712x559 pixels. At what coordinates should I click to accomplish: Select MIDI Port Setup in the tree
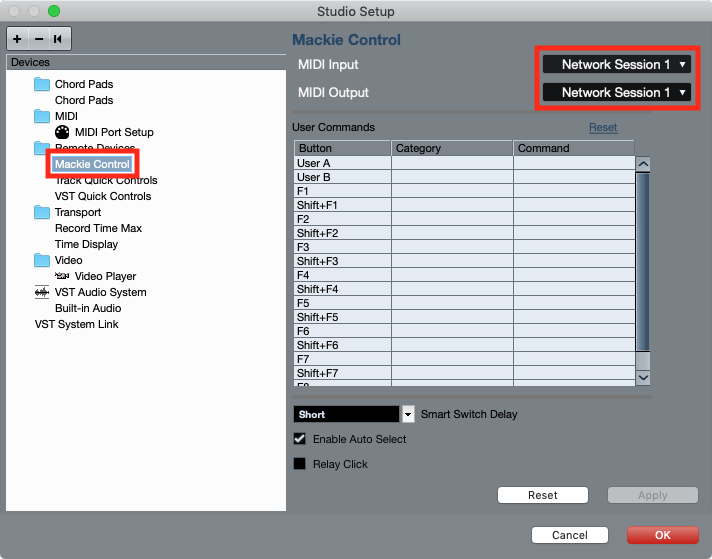tap(114, 132)
